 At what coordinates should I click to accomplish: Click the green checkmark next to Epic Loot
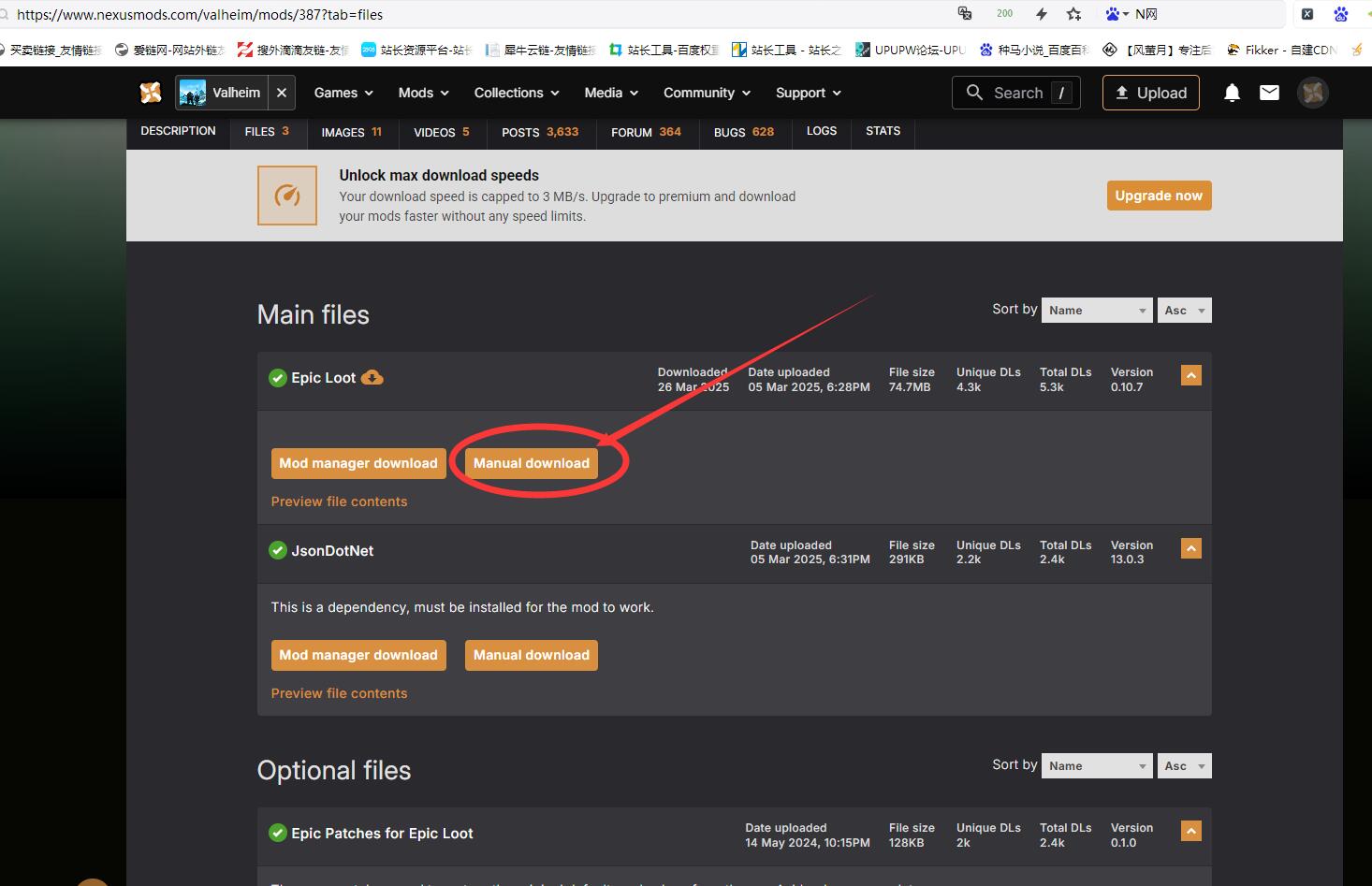(x=277, y=378)
